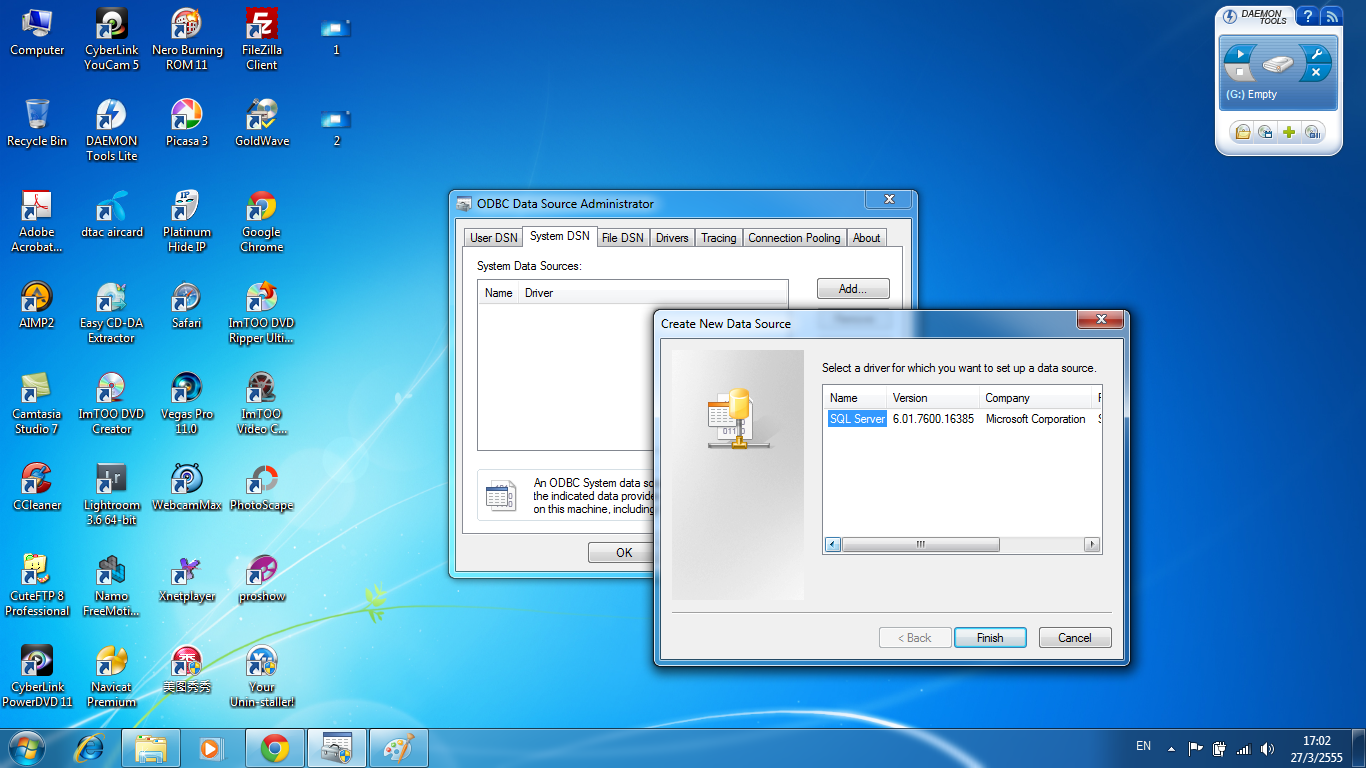Click OK in ODBC Data Source Administrator

coord(624,552)
